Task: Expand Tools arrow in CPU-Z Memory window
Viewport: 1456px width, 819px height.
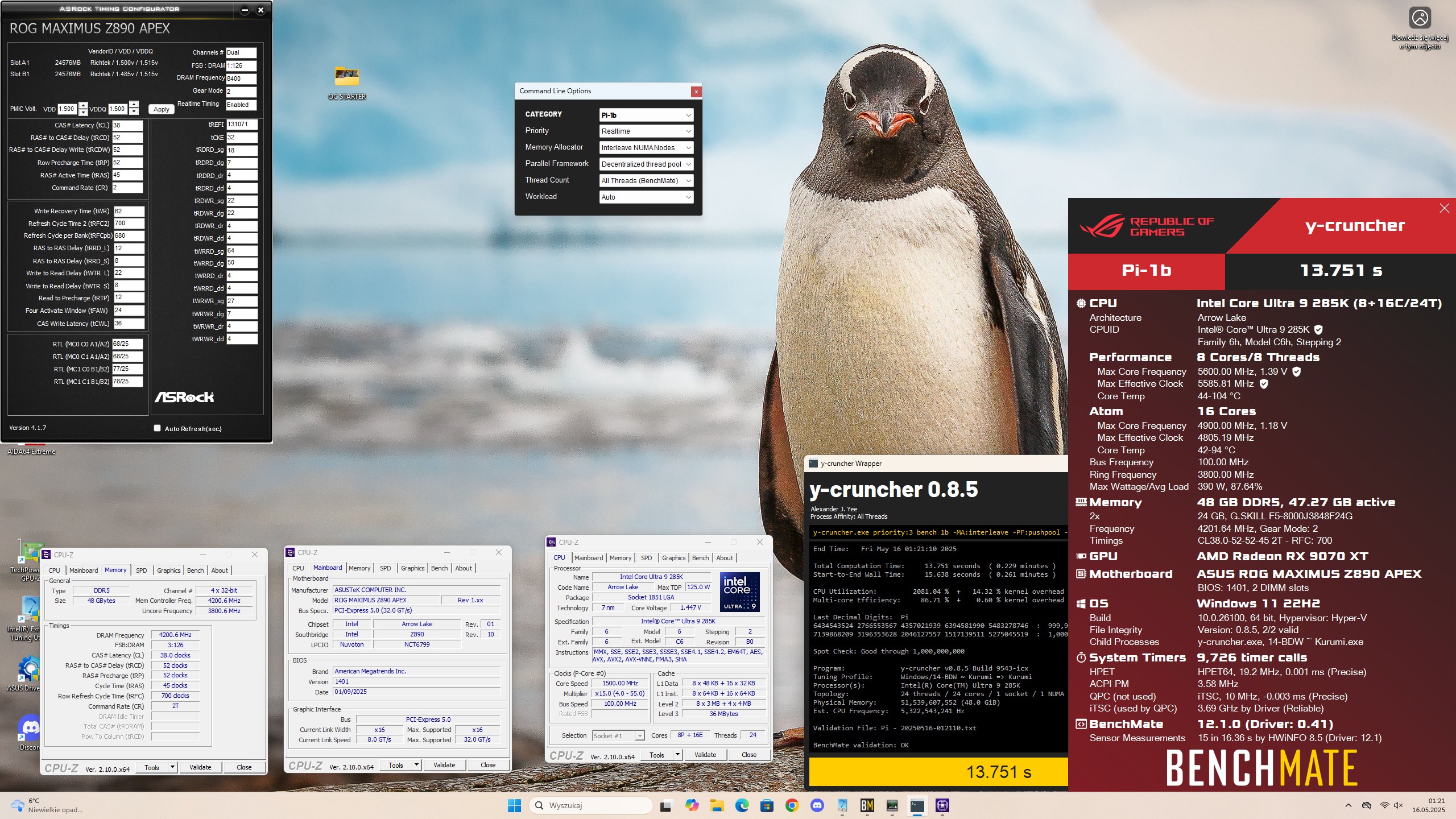Action: 172,767
